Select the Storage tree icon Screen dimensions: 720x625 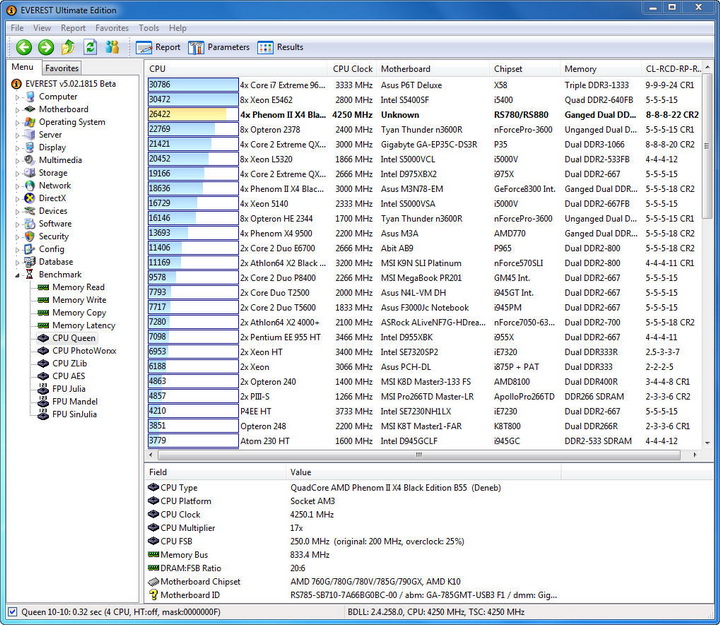click(30, 173)
